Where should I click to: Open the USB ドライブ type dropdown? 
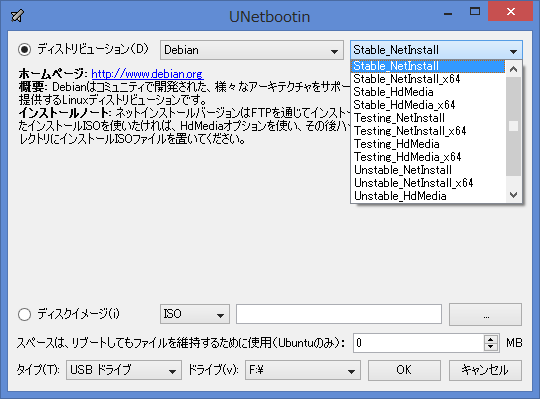tap(124, 370)
